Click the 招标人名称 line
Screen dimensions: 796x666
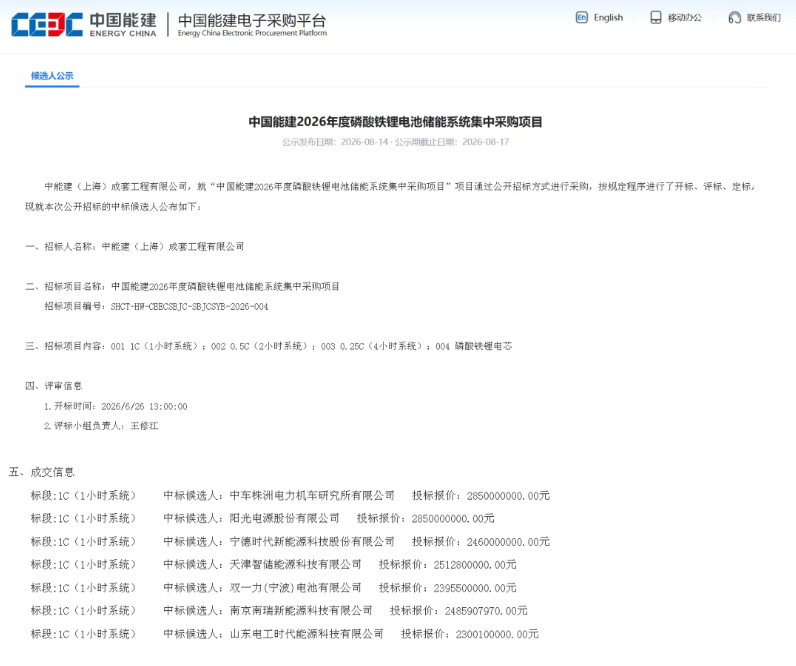click(x=135, y=247)
